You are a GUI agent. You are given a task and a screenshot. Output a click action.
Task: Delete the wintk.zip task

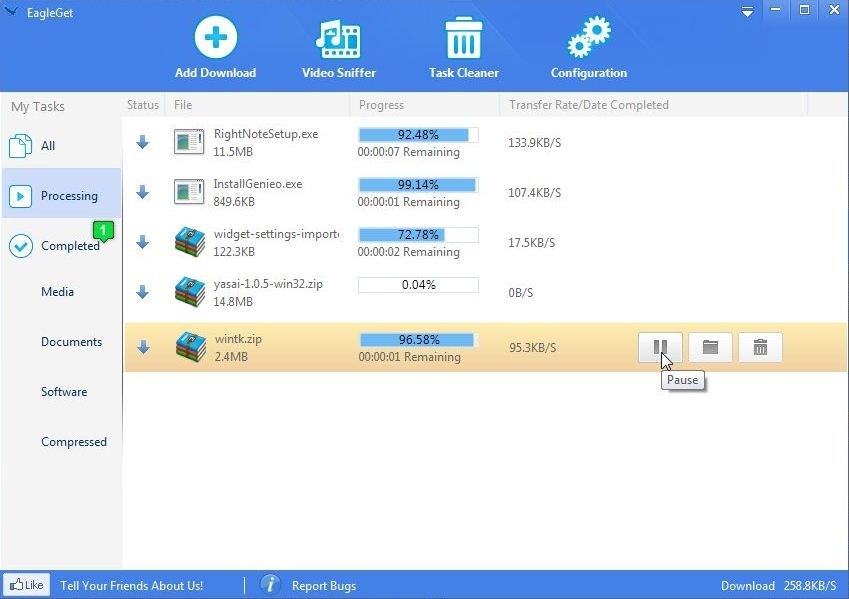(760, 347)
